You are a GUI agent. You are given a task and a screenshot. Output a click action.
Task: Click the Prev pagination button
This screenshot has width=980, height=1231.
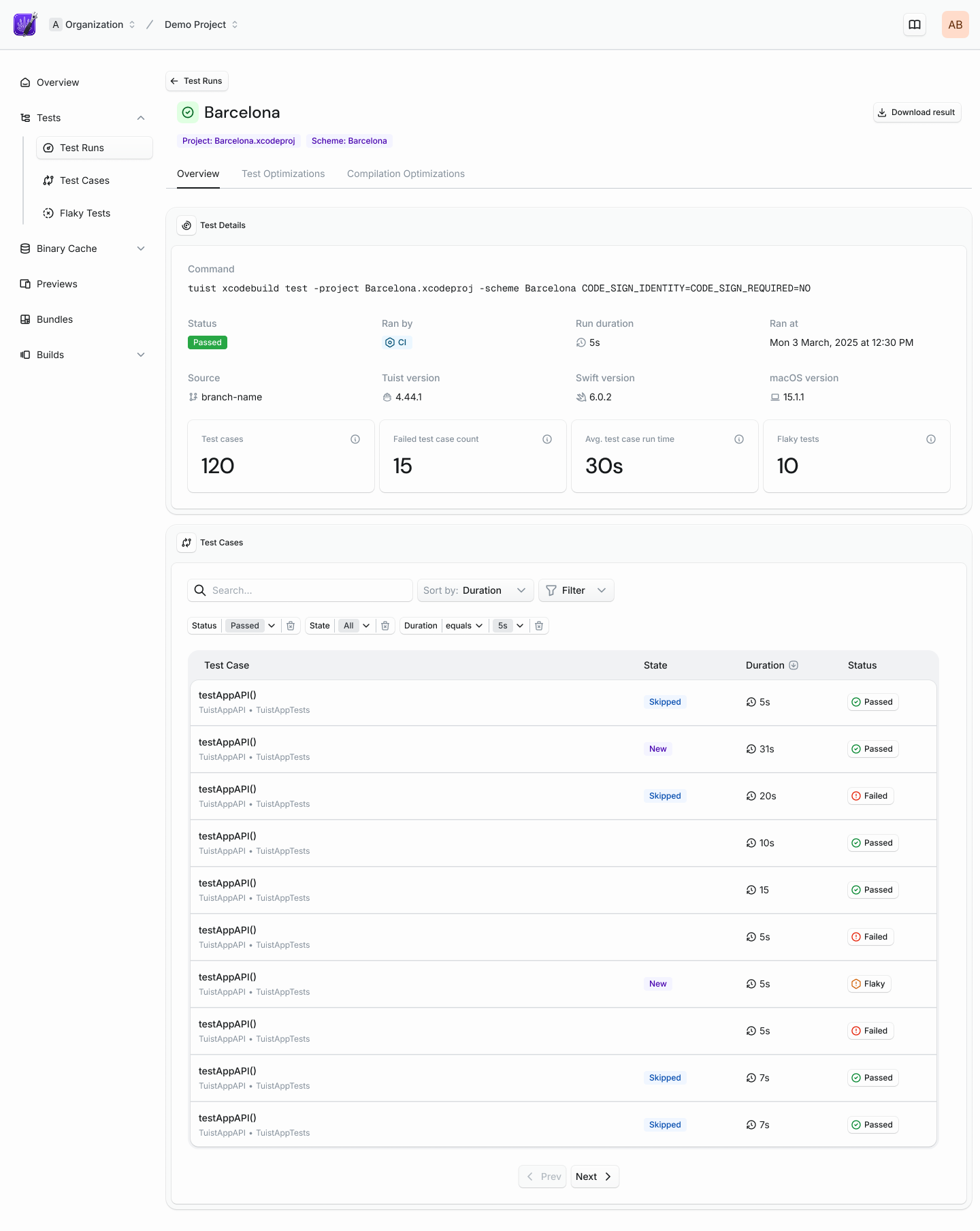point(542,1177)
